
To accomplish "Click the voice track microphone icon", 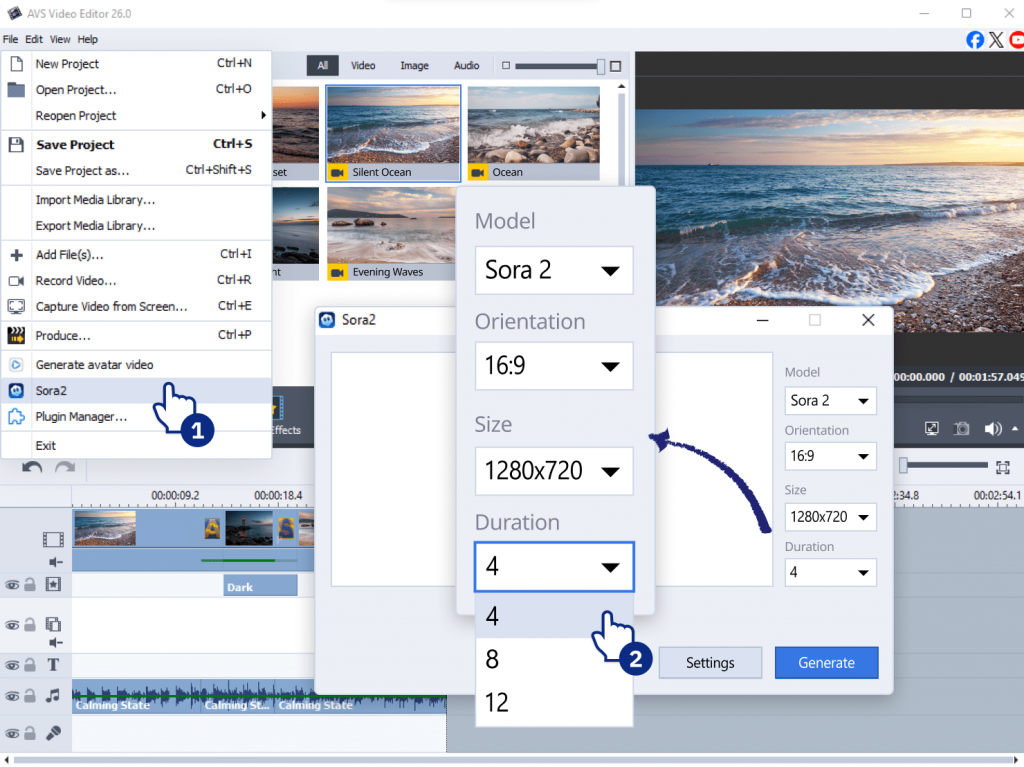I will (53, 733).
